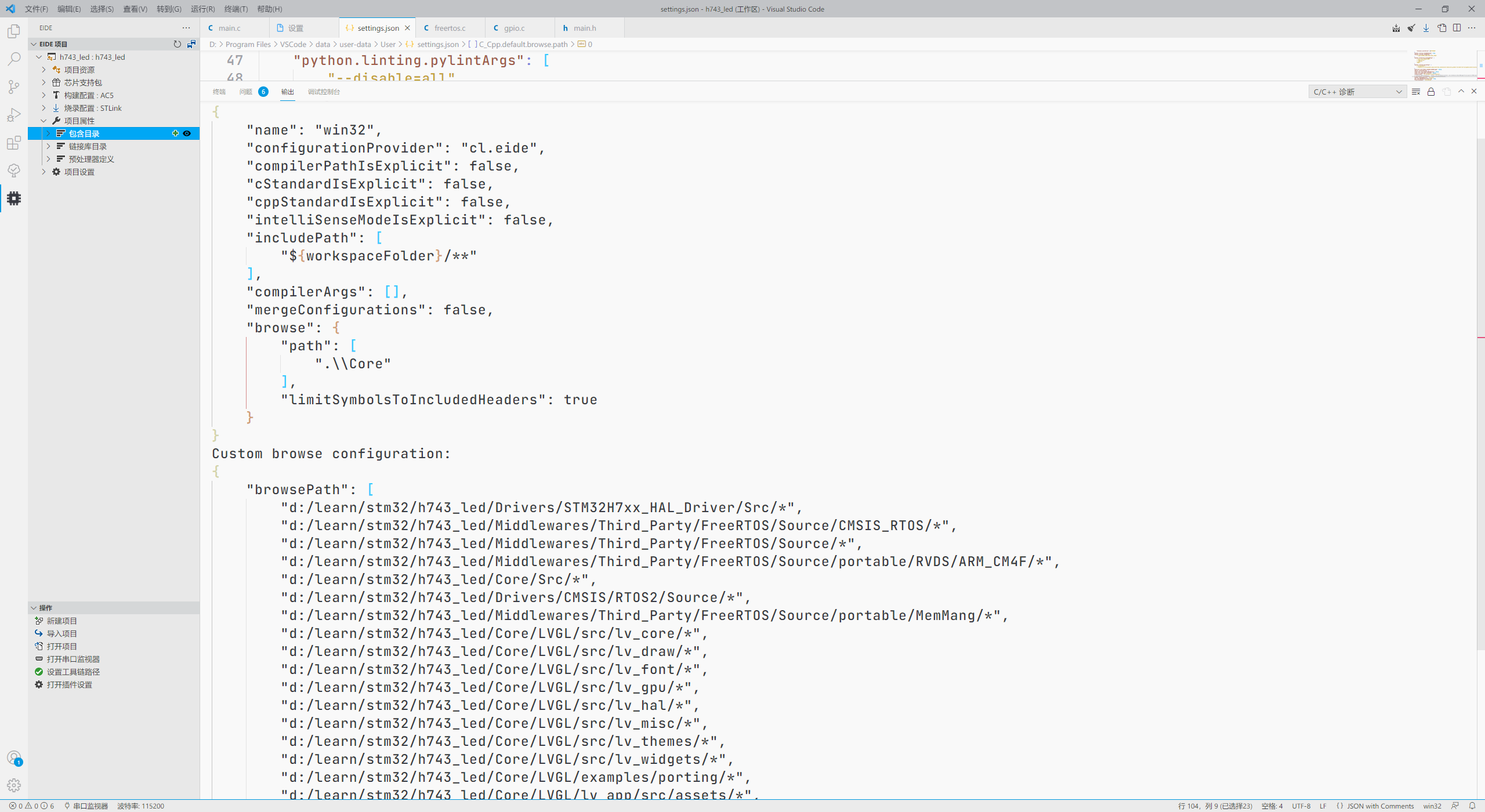The height and width of the screenshot is (812, 1485).
Task: Click the clean rebuild brush icon
Action: click(1411, 27)
